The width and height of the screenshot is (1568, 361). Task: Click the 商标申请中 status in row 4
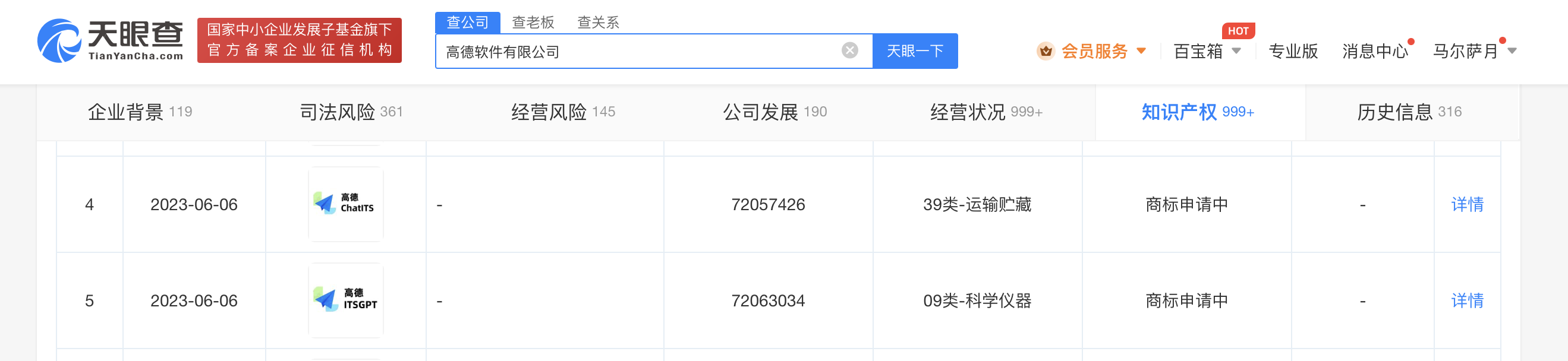[x=1186, y=205]
